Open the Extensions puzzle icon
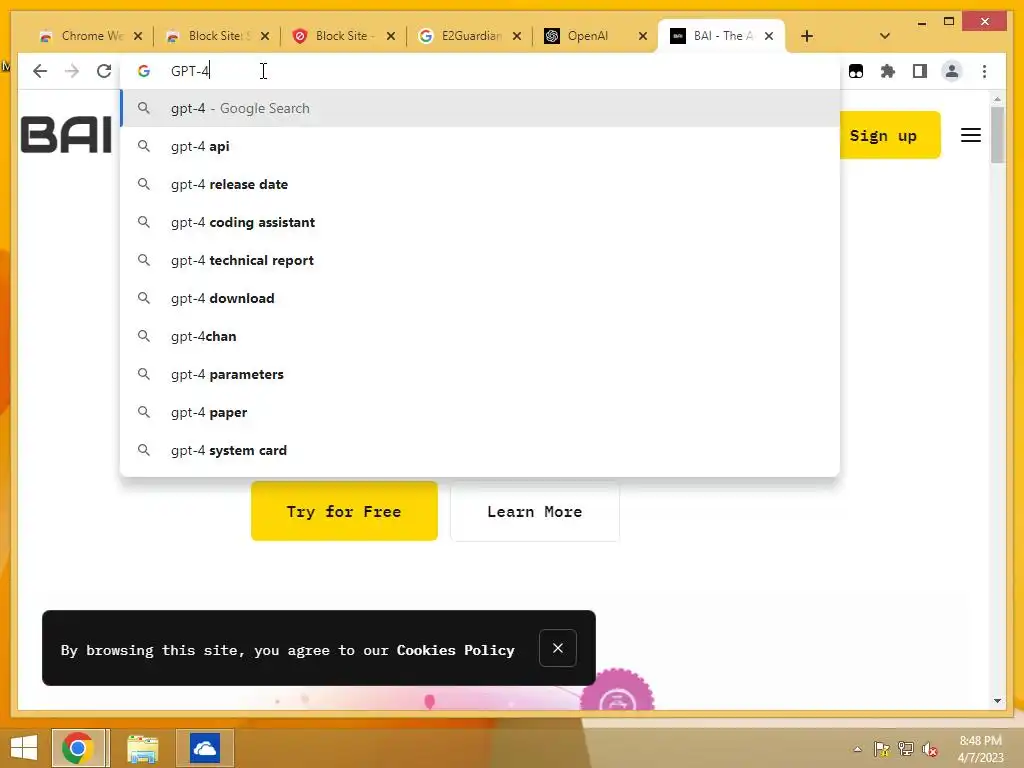The height and width of the screenshot is (768, 1024). [x=888, y=71]
